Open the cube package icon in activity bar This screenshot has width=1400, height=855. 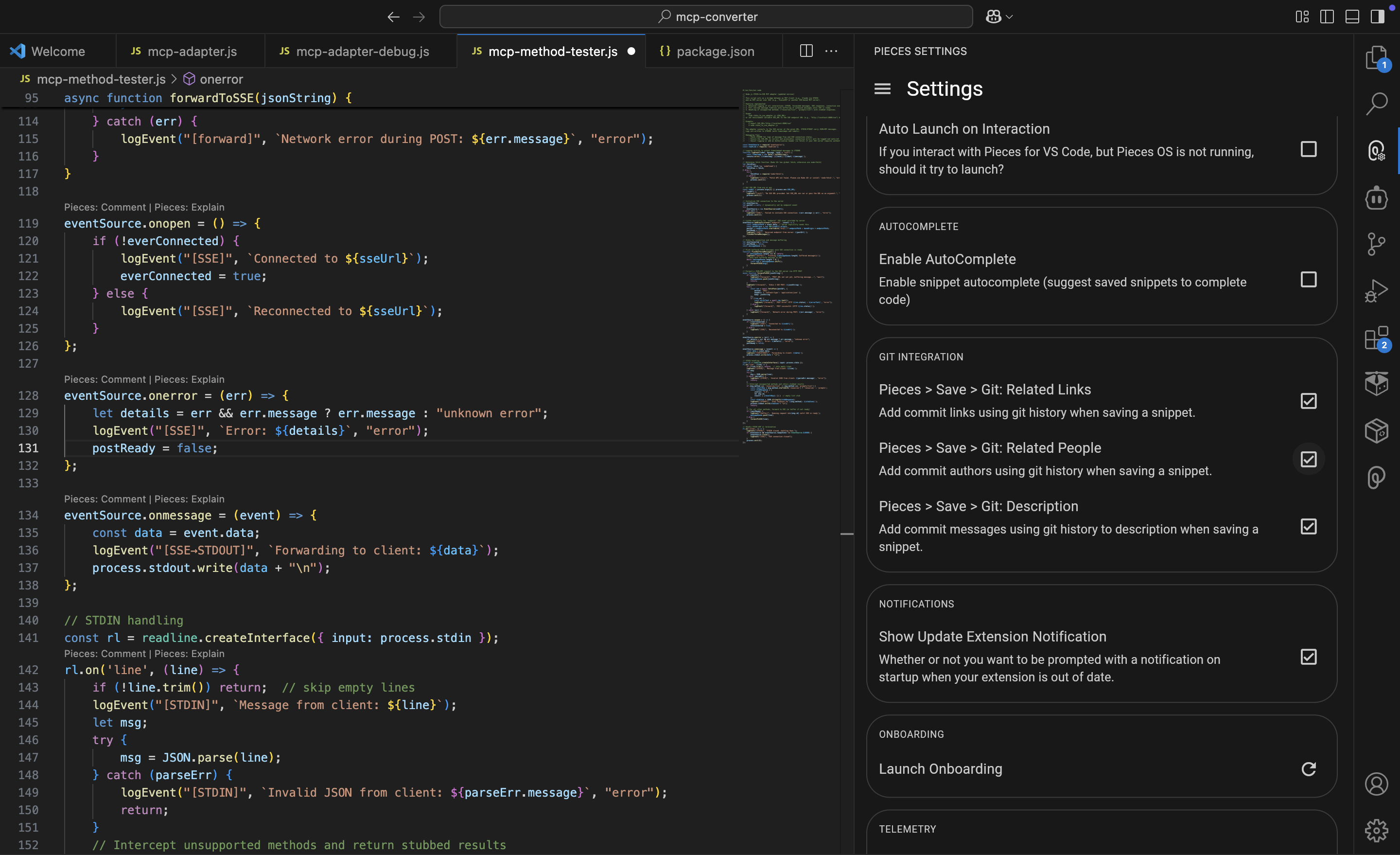[1376, 431]
